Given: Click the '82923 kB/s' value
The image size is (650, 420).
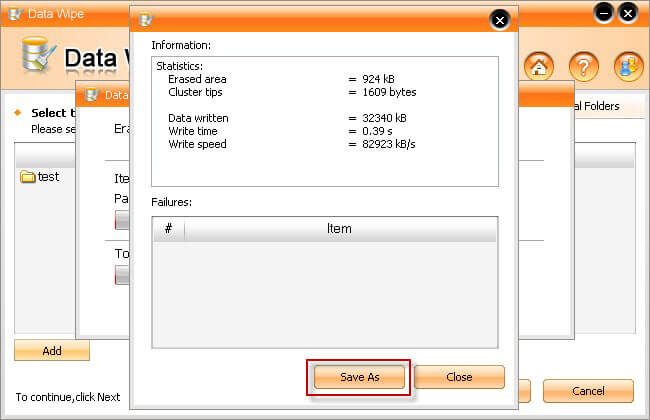Looking at the screenshot, I should click(x=389, y=144).
